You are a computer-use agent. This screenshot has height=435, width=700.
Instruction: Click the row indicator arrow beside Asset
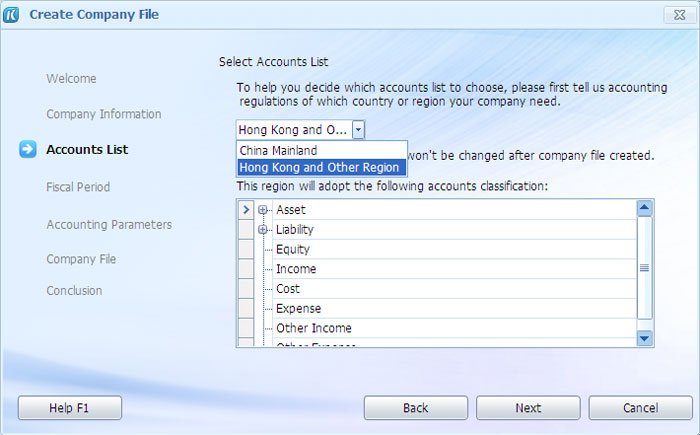click(x=246, y=209)
